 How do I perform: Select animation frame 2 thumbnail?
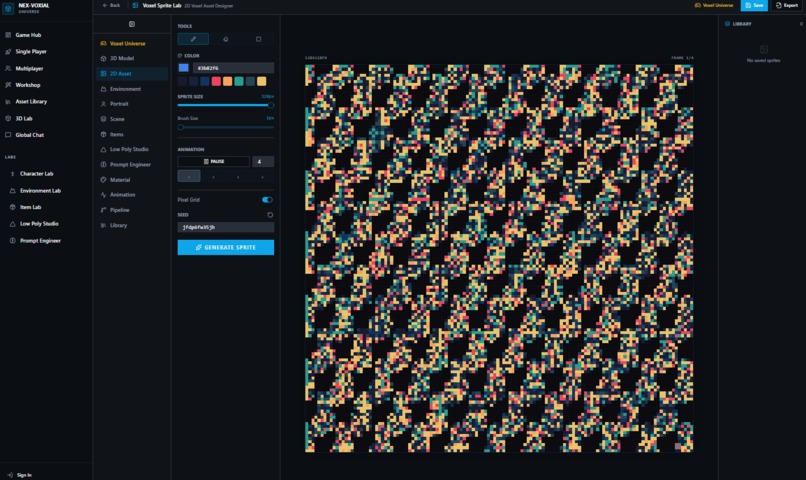pyautogui.click(x=213, y=176)
